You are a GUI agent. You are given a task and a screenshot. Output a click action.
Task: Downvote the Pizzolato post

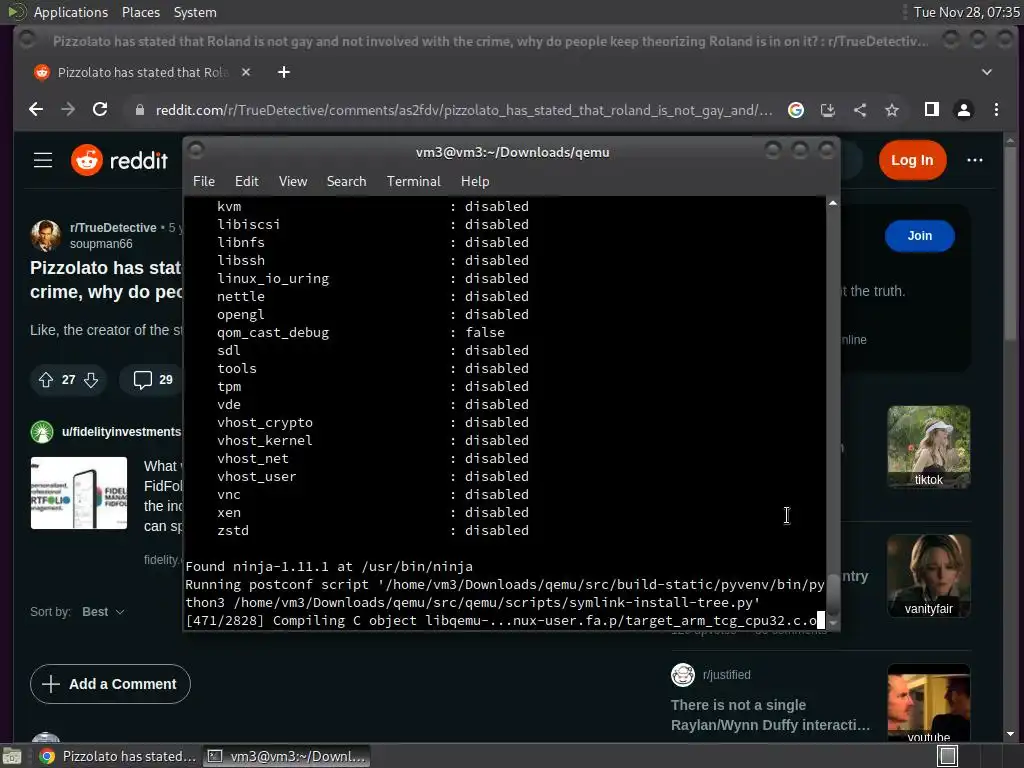tap(91, 379)
